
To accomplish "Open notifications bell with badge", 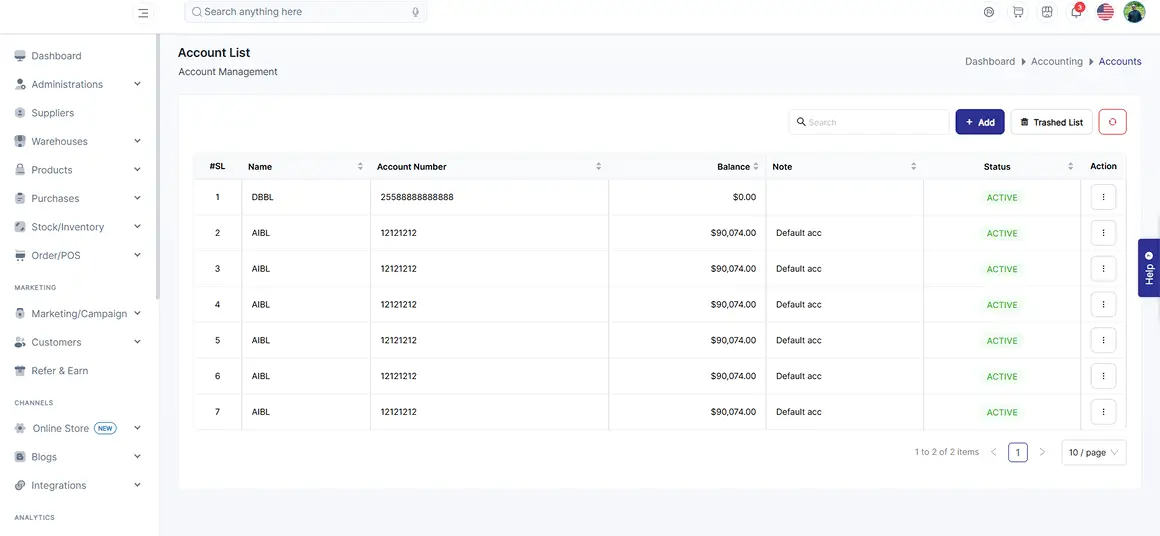I will [x=1076, y=12].
